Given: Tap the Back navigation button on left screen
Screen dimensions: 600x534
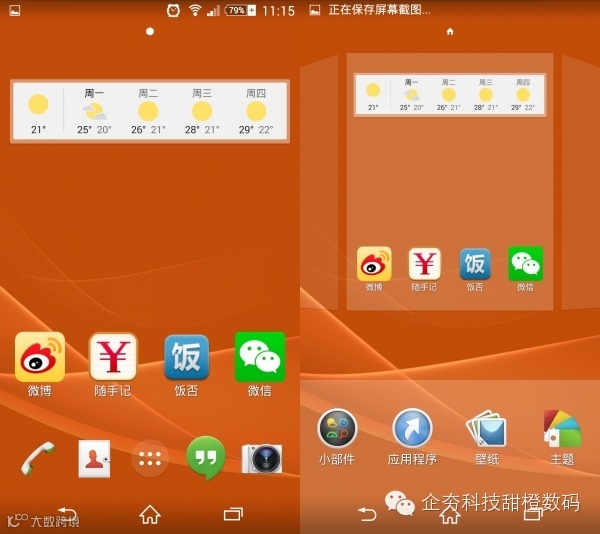Looking at the screenshot, I should point(67,515).
